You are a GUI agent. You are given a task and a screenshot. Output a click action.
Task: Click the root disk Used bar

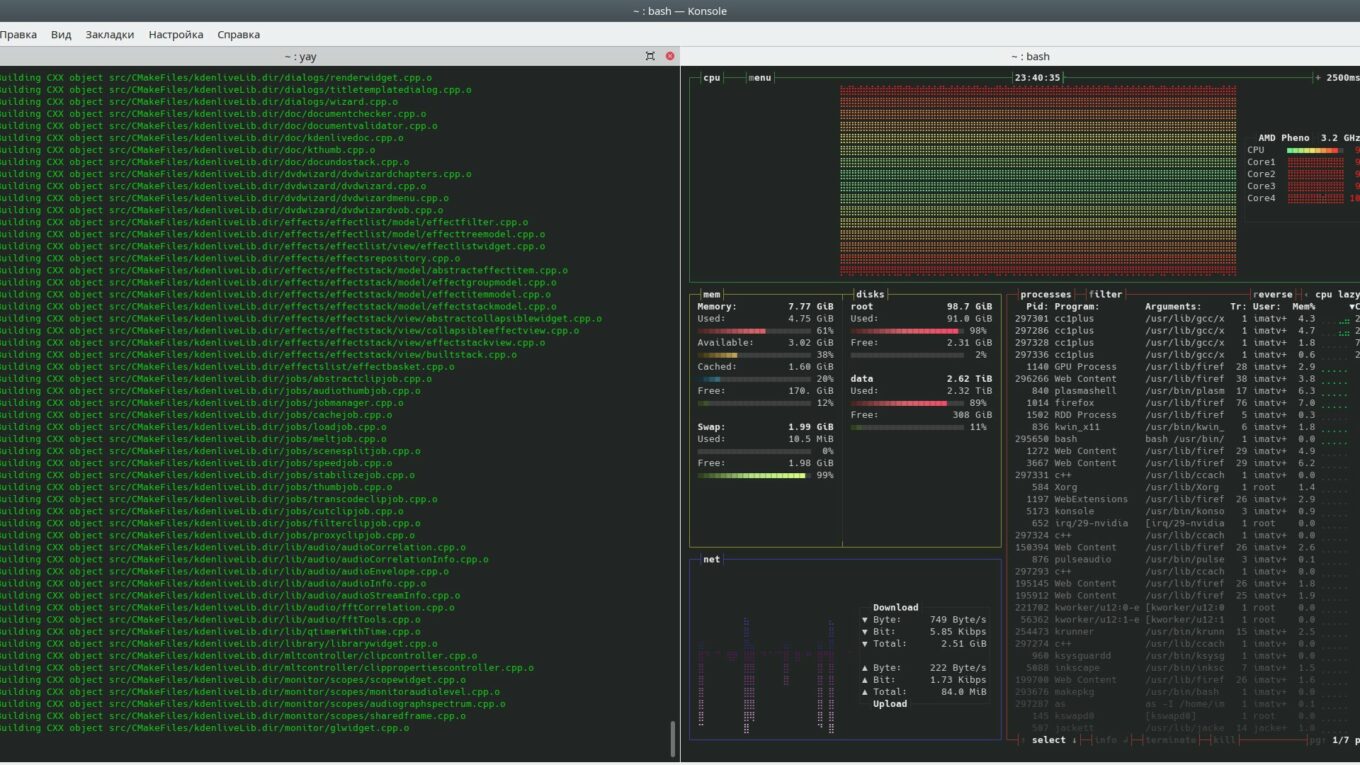point(906,331)
